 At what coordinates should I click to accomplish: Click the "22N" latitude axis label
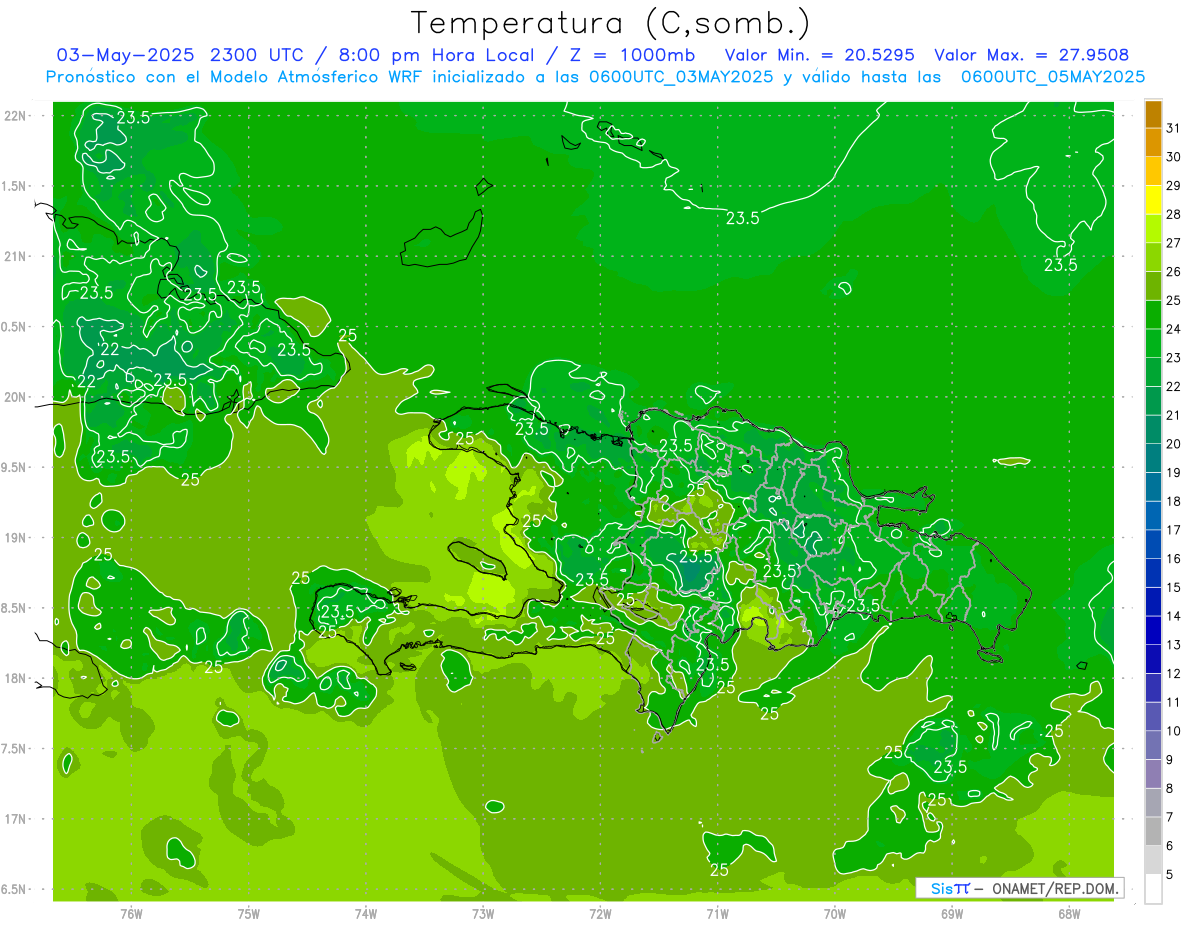tap(15, 116)
